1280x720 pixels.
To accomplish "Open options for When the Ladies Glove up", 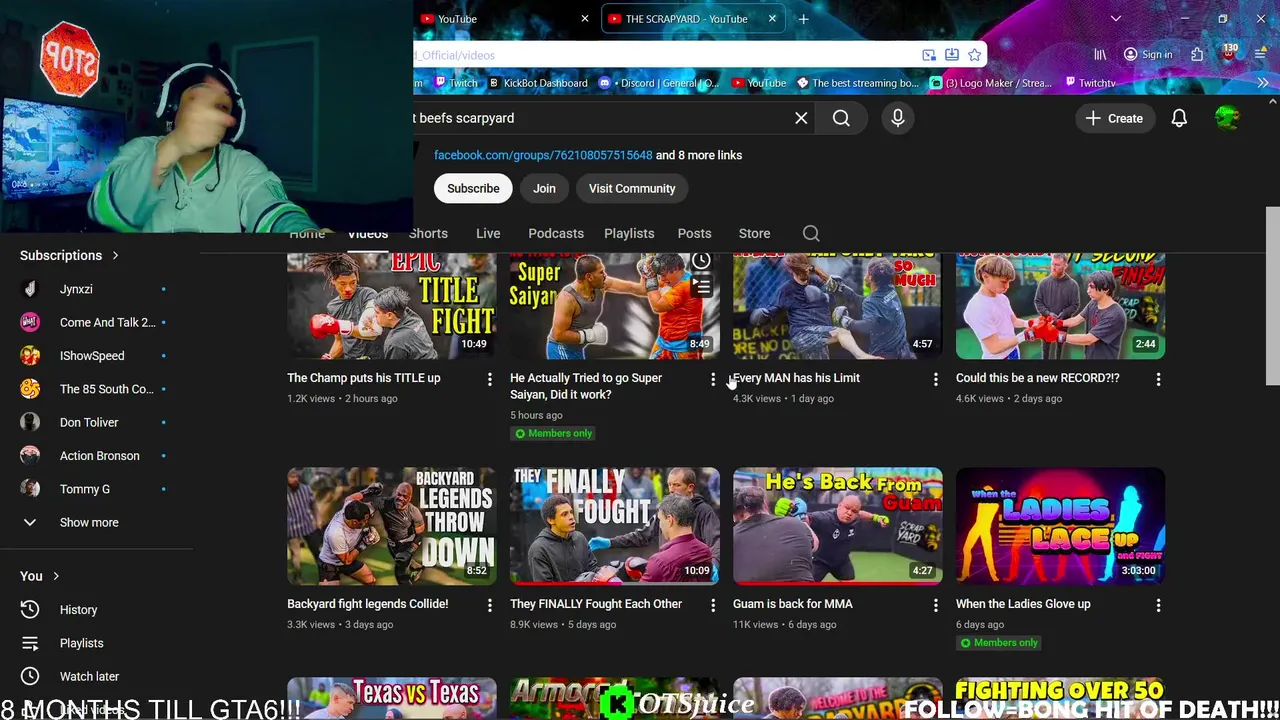I will pos(1158,605).
